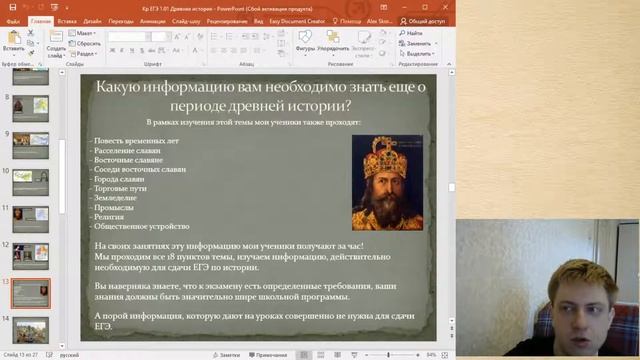The image size is (640, 360).
Task: Toggle Bold (Ж) formatting
Action: coord(112,50)
